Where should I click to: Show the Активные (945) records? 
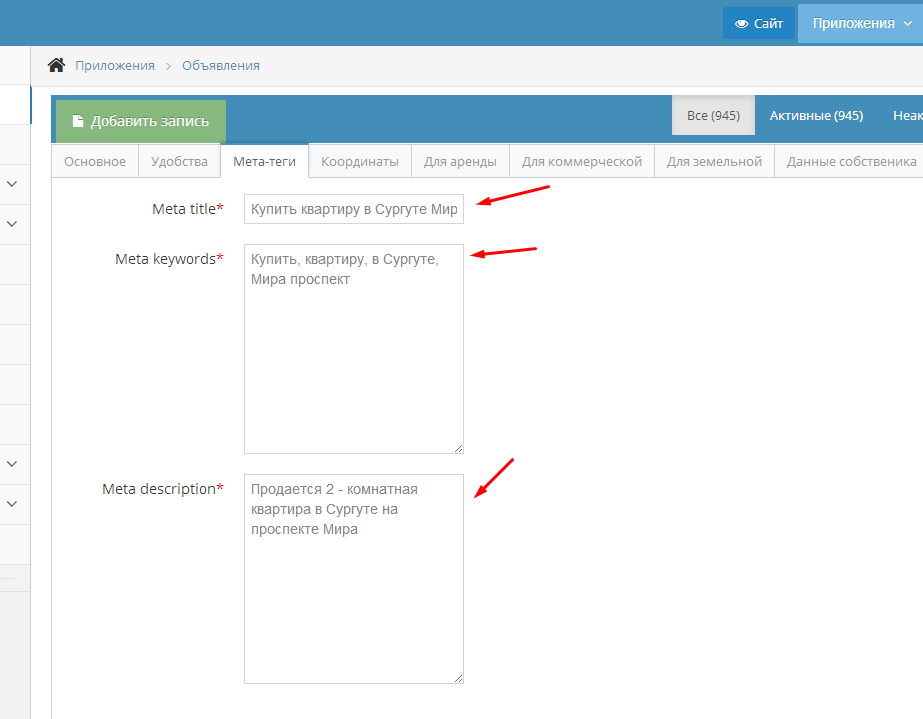816,116
